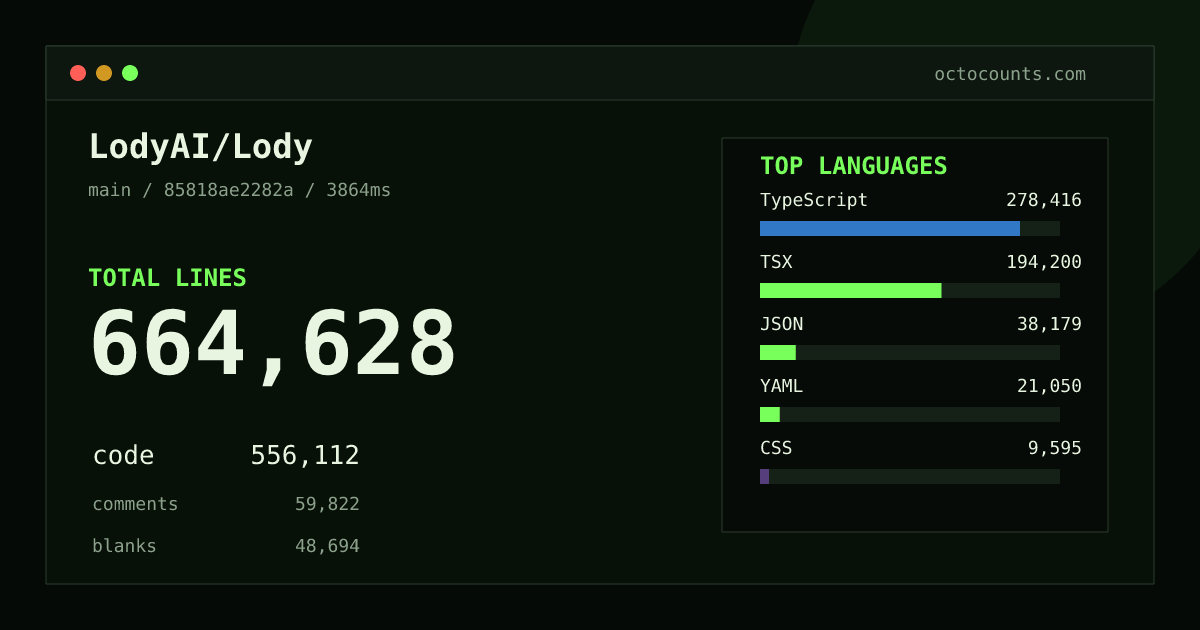Select the TSX value 194,200
The height and width of the screenshot is (630, 1200).
(1044, 262)
